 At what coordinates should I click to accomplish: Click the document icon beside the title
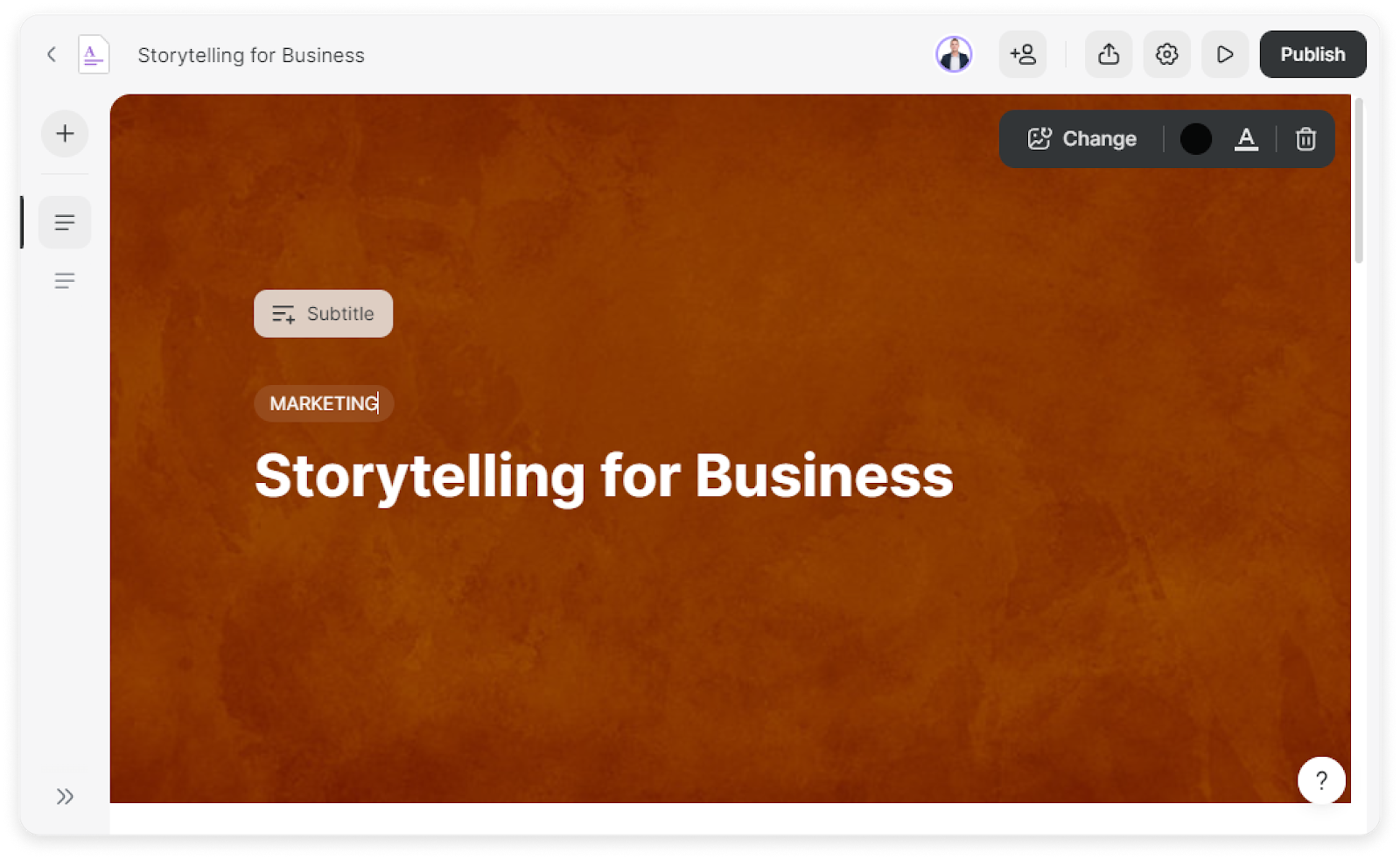(x=94, y=54)
